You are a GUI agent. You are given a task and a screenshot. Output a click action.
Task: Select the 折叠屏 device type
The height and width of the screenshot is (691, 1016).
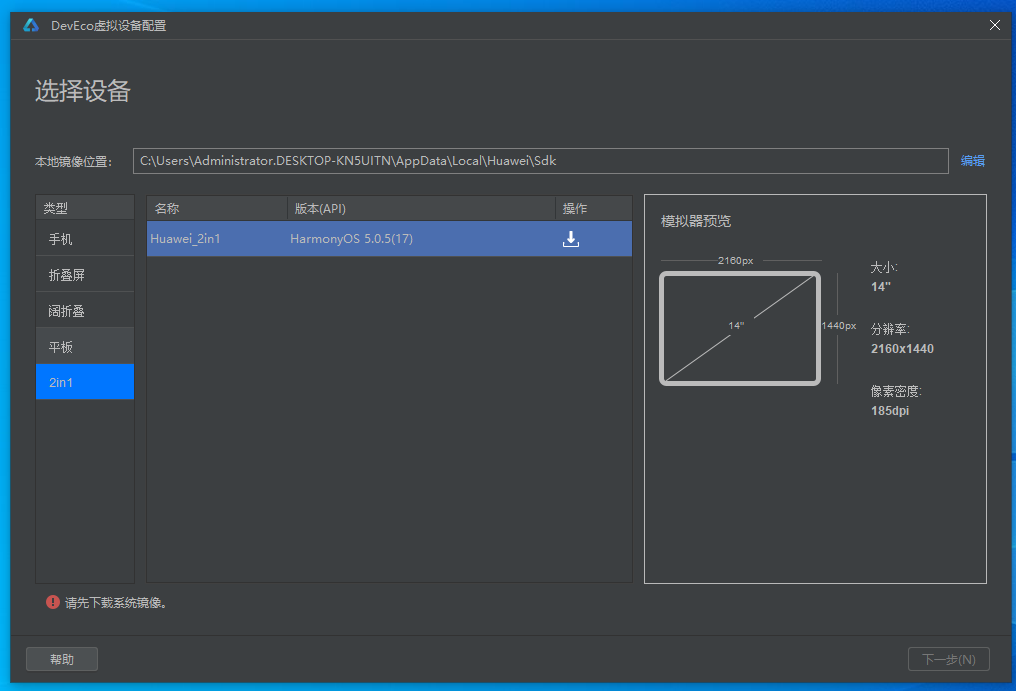coord(85,275)
